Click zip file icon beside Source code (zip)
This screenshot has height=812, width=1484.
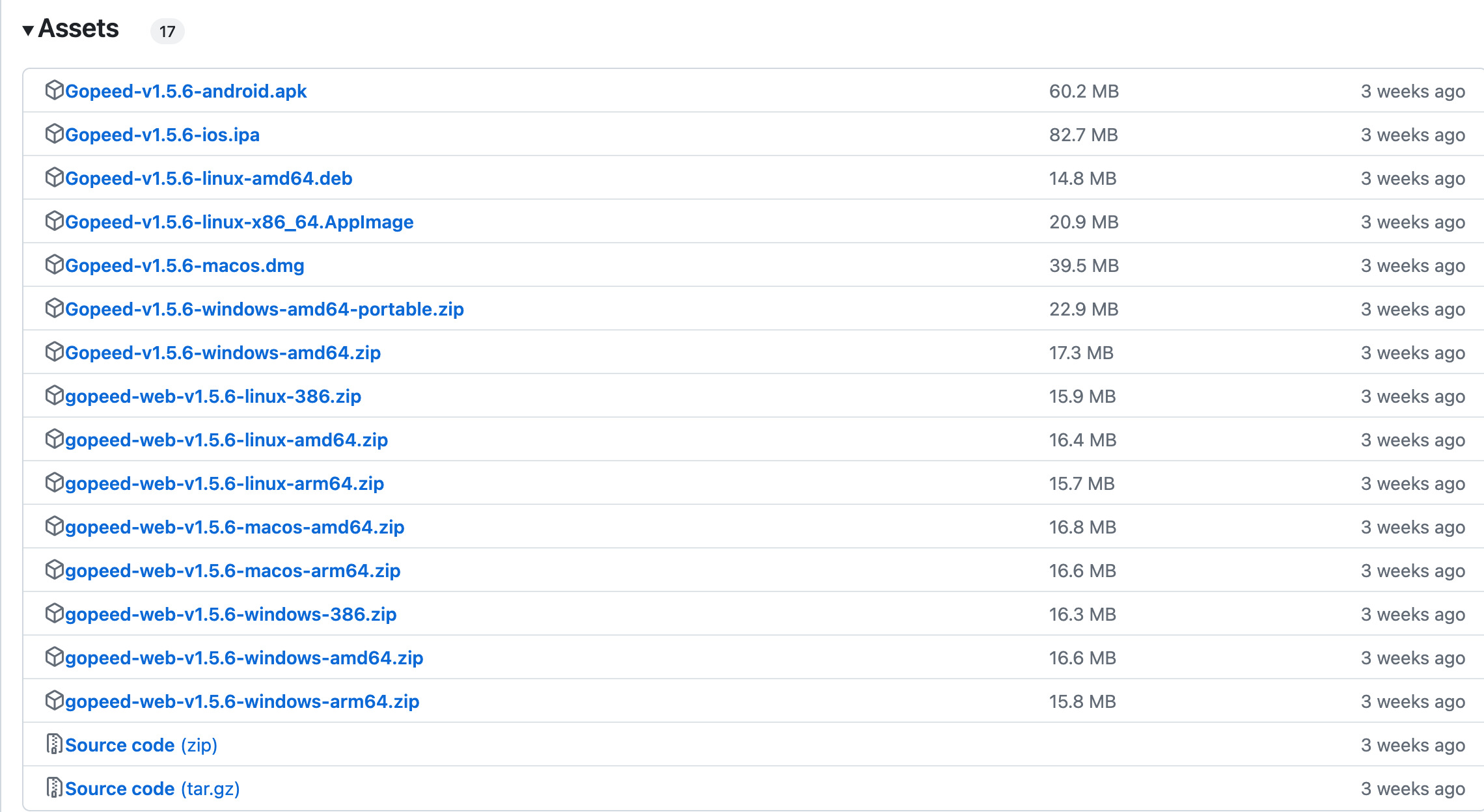tap(54, 744)
